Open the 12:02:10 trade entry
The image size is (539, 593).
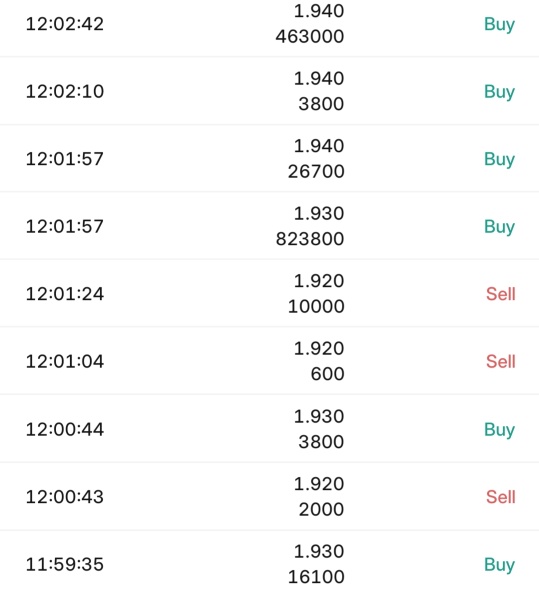(269, 91)
